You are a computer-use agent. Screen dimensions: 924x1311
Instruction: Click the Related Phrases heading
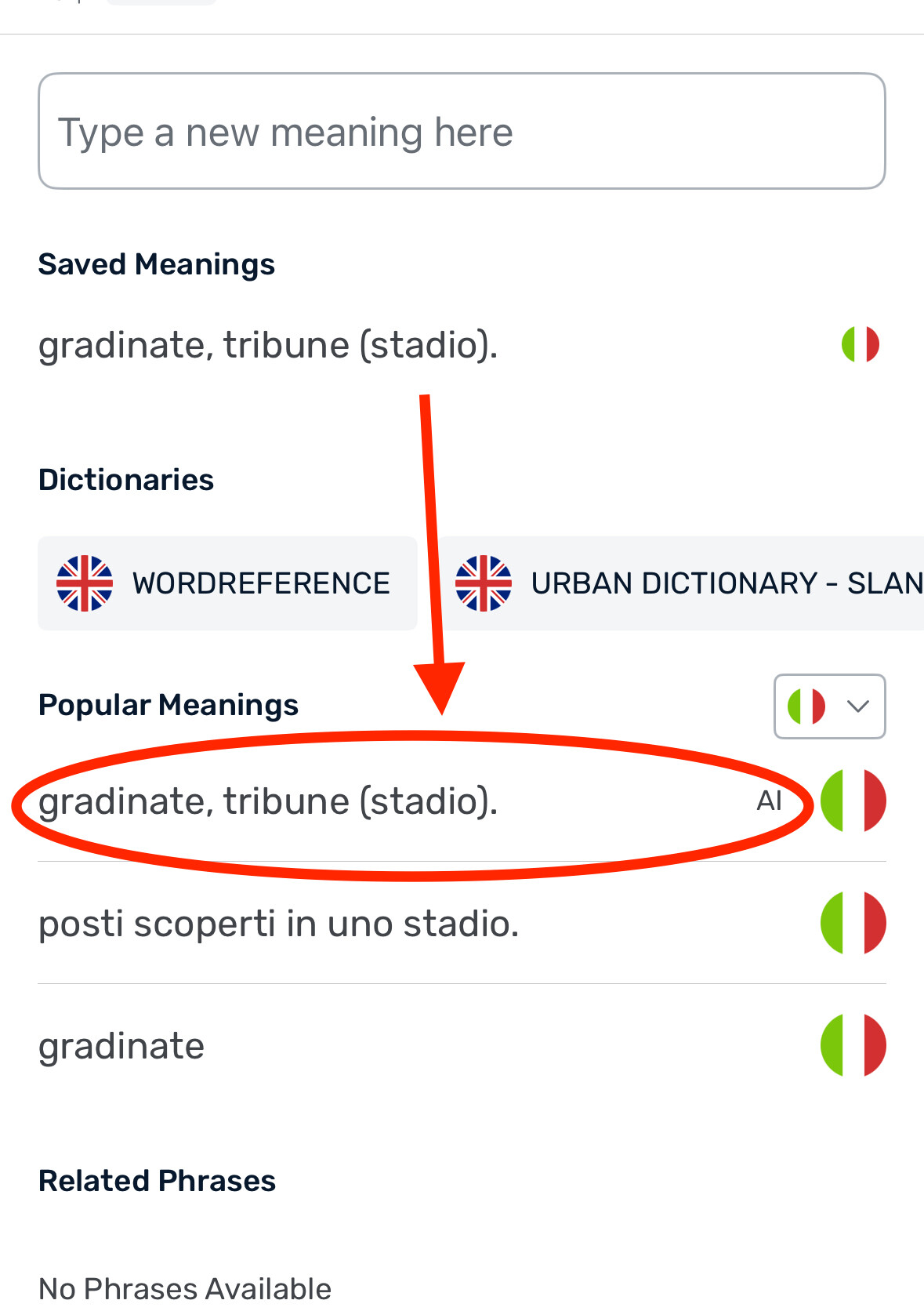[x=157, y=1180]
